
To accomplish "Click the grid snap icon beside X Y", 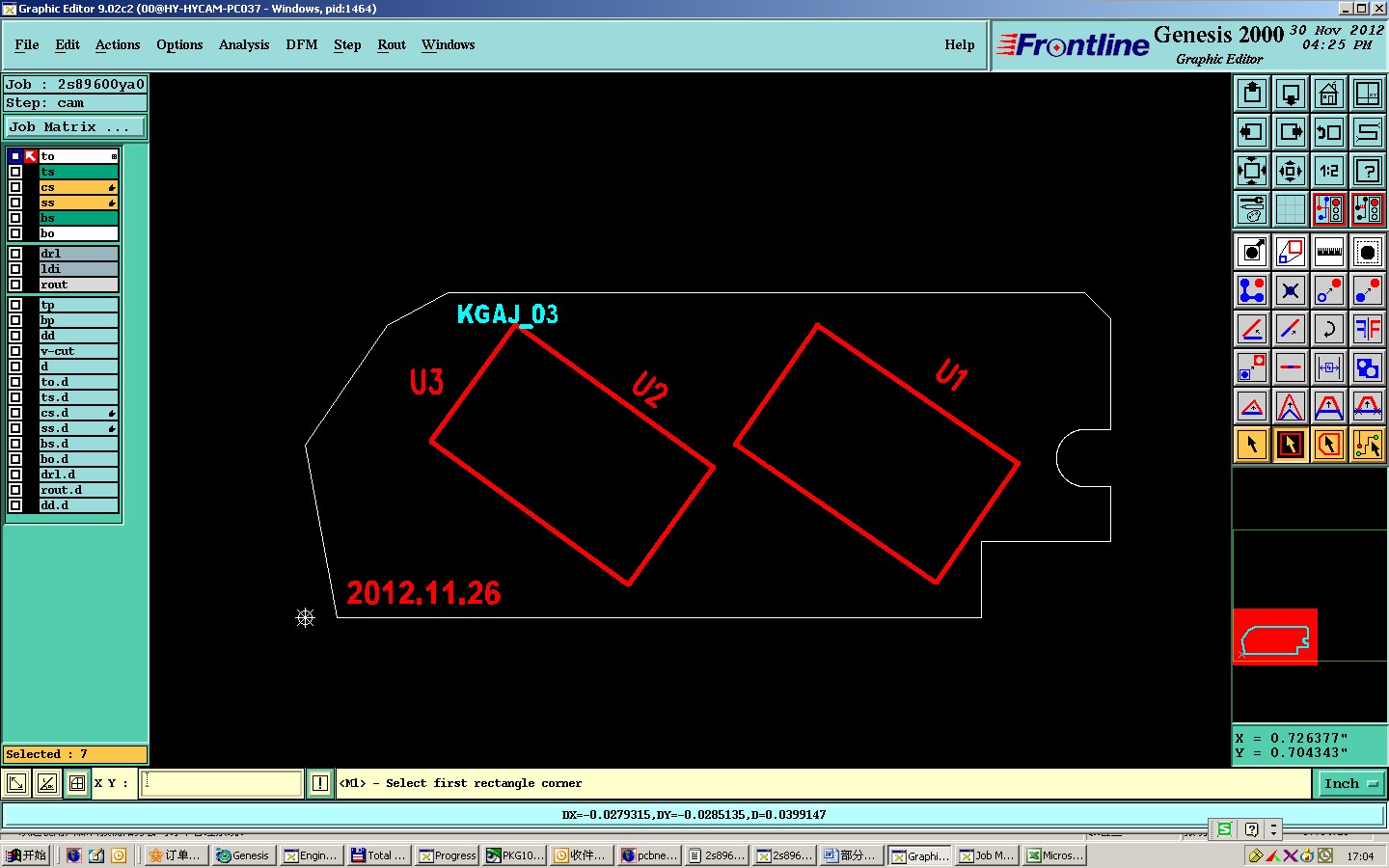I will coord(77,783).
